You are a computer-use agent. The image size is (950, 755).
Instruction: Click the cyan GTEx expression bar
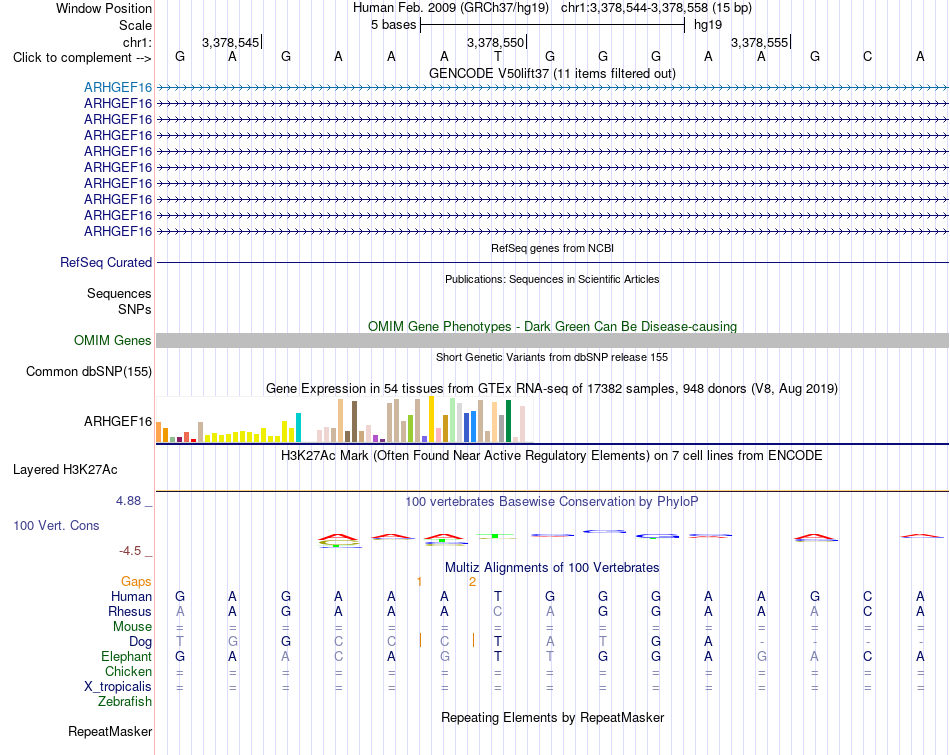298,427
